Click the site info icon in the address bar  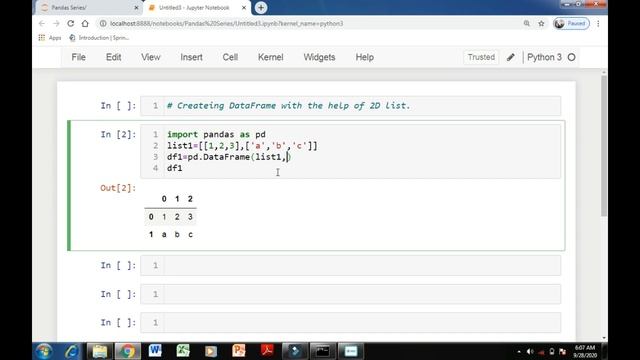pos(103,24)
